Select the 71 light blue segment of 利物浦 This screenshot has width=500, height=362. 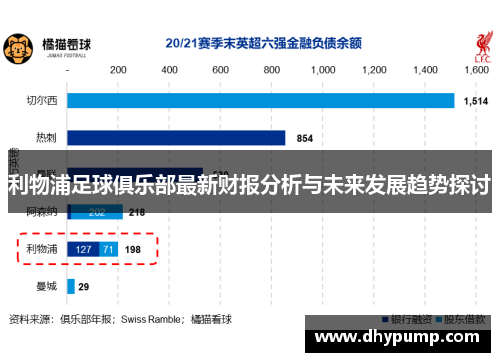[x=109, y=249]
